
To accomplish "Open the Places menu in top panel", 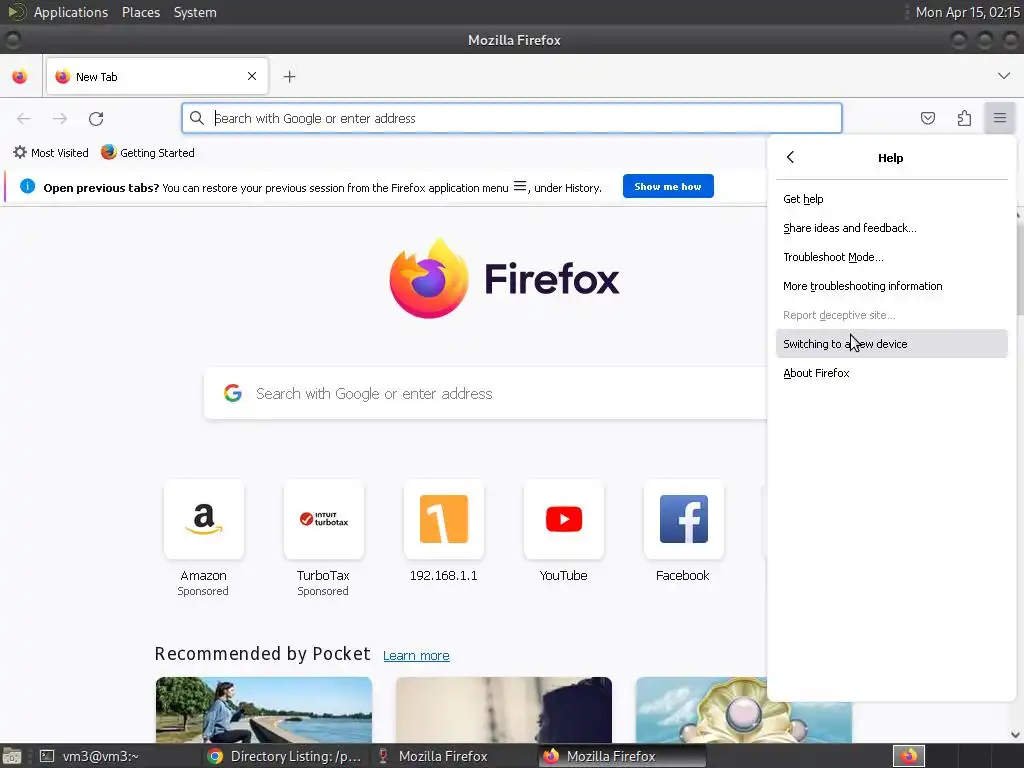I will (140, 12).
